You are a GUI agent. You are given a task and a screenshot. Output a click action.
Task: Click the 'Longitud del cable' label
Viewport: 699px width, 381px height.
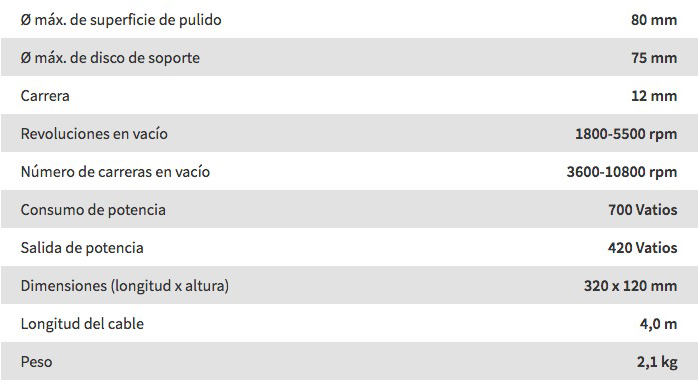click(x=82, y=324)
